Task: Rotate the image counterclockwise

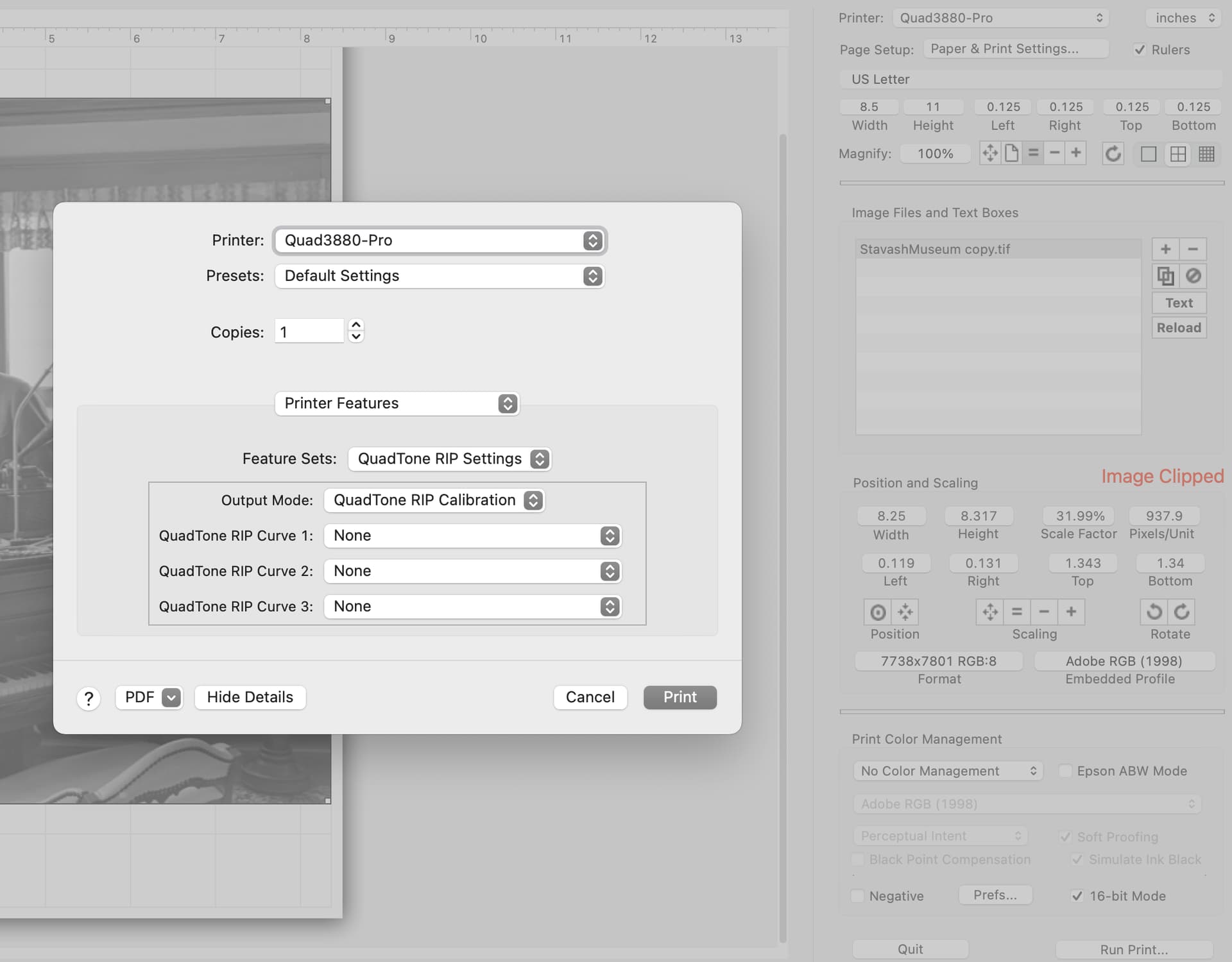Action: coord(1154,612)
